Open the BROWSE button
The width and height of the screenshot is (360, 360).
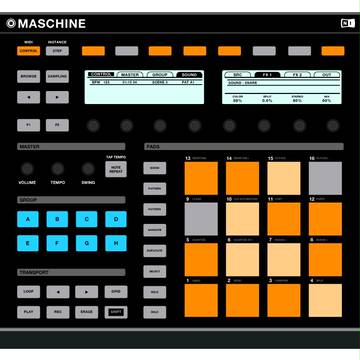pyautogui.click(x=29, y=76)
